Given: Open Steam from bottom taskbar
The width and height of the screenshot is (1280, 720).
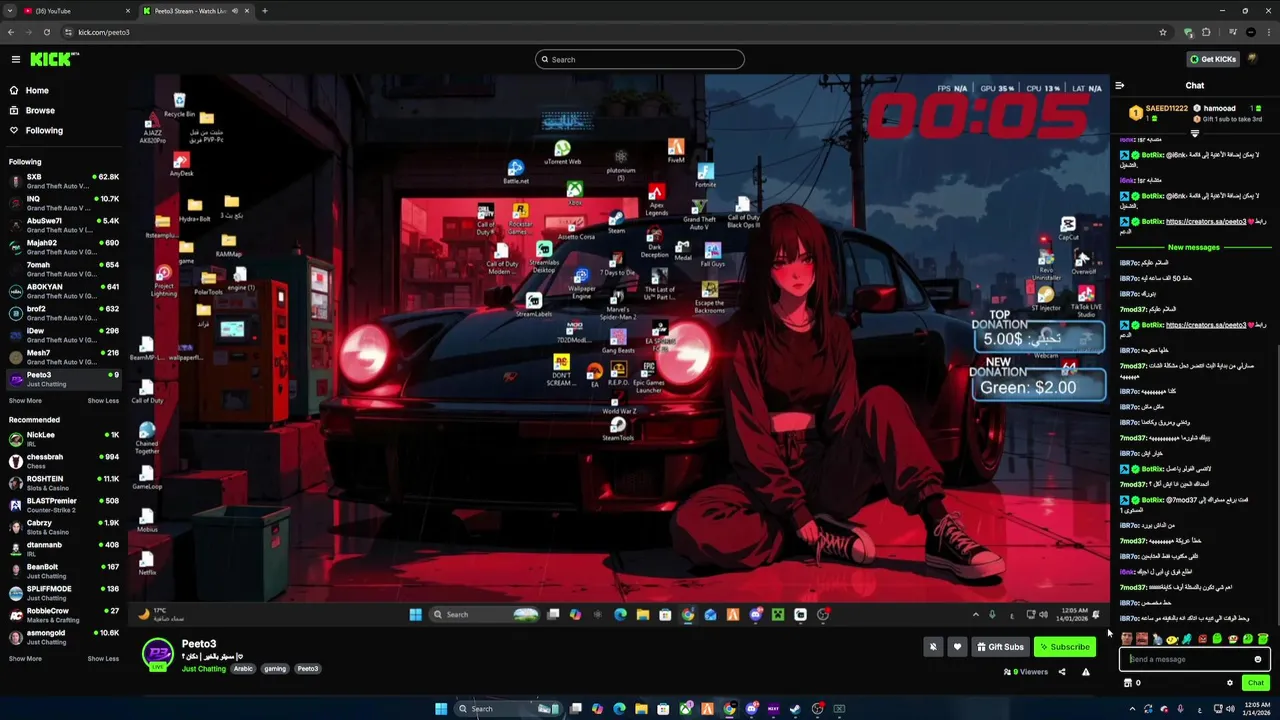Looking at the screenshot, I should click(x=795, y=709).
